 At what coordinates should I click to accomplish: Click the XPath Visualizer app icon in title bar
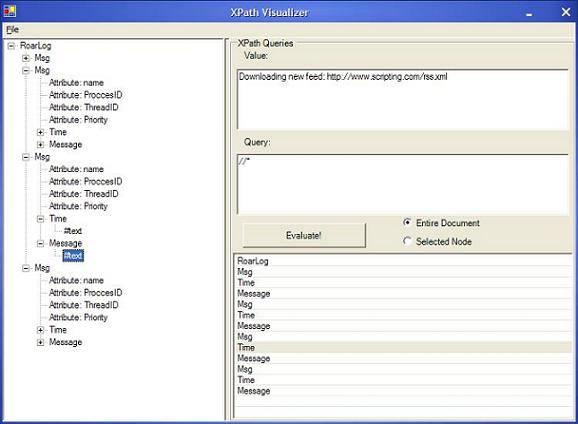pos(10,11)
